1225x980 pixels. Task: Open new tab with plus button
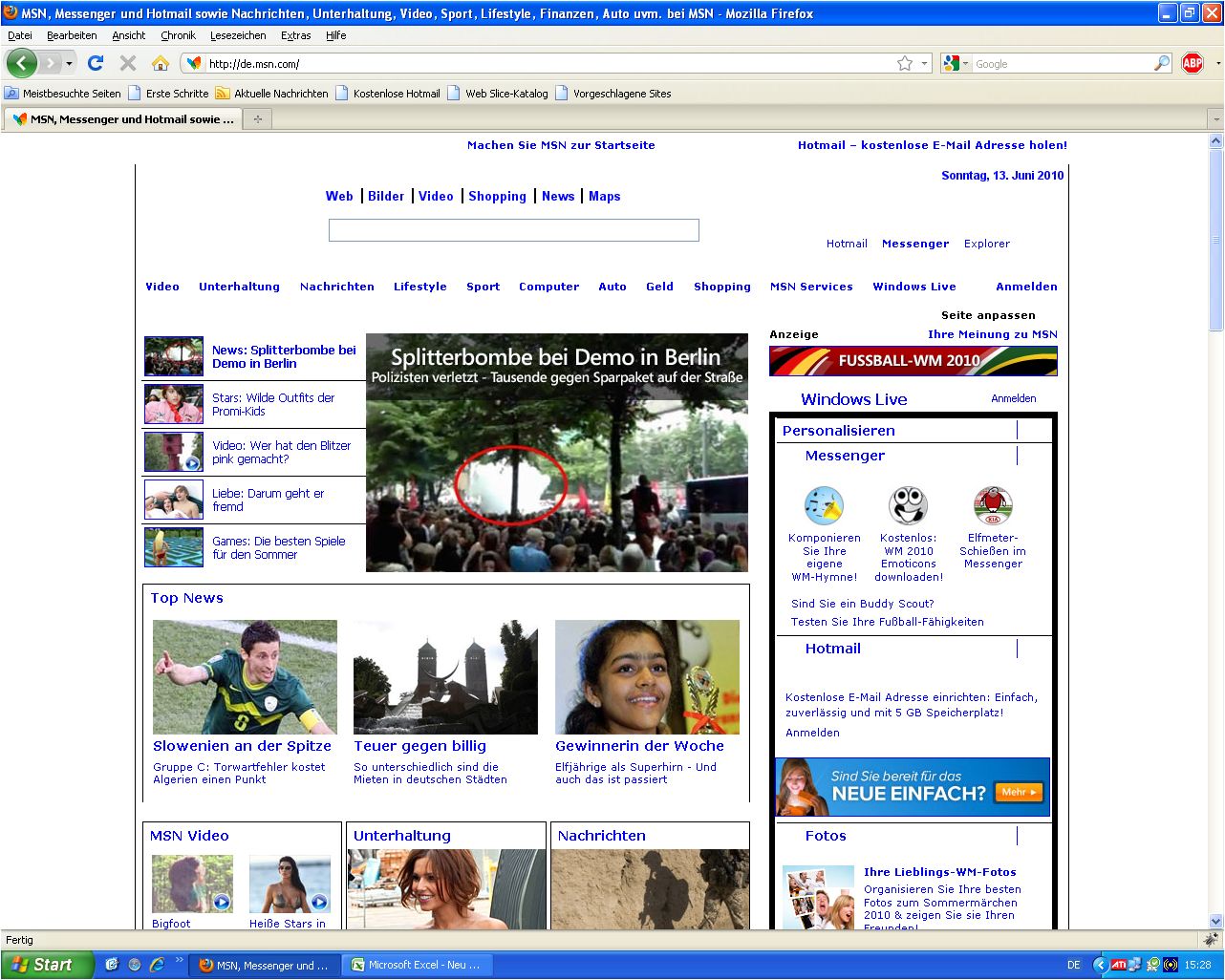tap(257, 119)
